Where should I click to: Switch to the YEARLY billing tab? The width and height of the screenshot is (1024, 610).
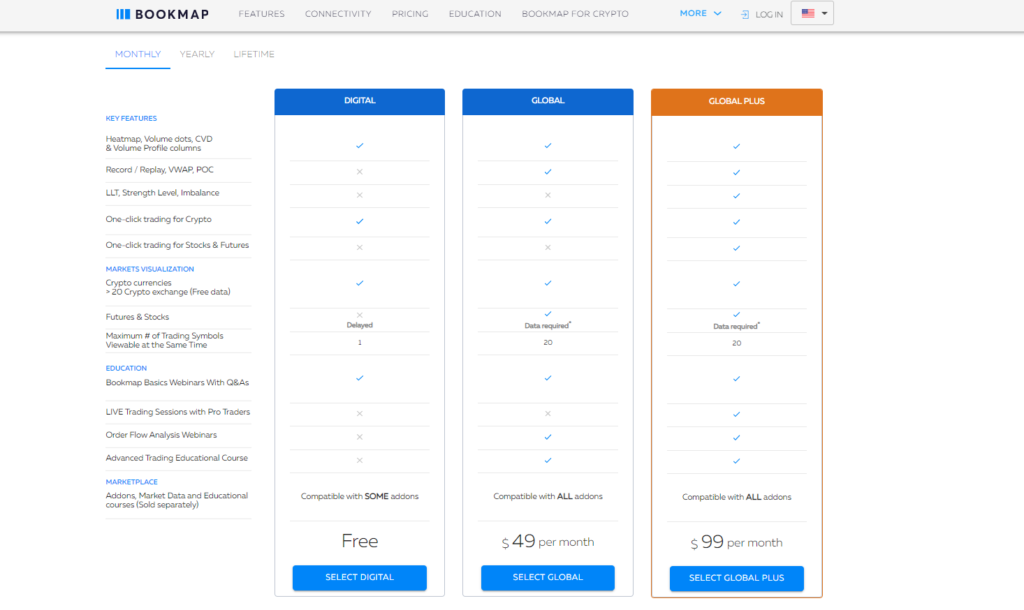coord(197,54)
